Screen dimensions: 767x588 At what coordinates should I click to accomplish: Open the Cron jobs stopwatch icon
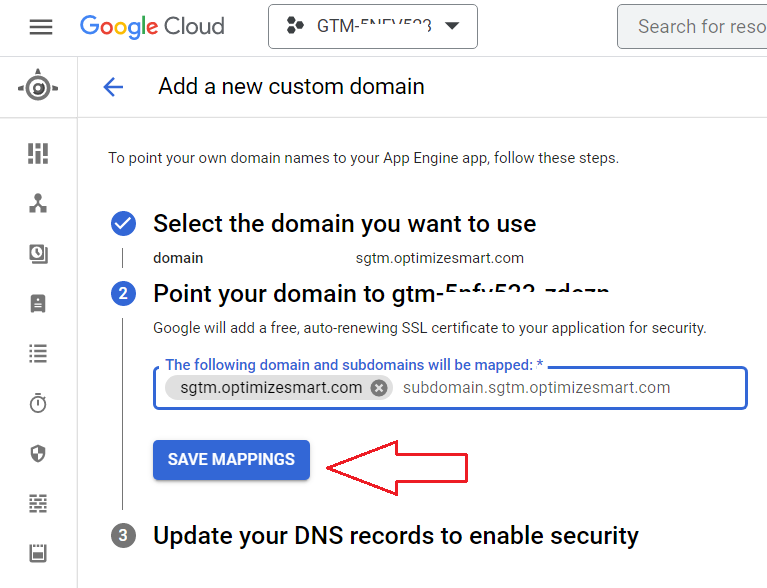[x=38, y=403]
